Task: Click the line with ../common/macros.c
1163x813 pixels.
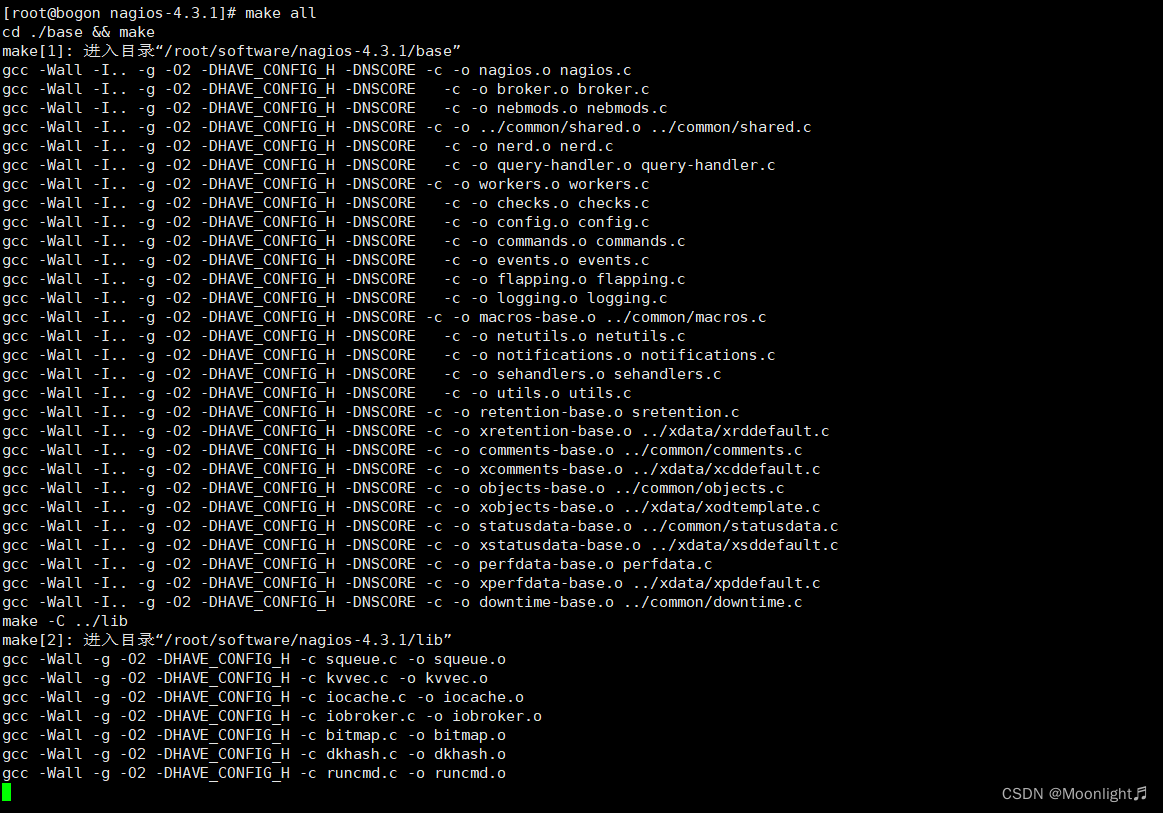Action: pyautogui.click(x=384, y=317)
